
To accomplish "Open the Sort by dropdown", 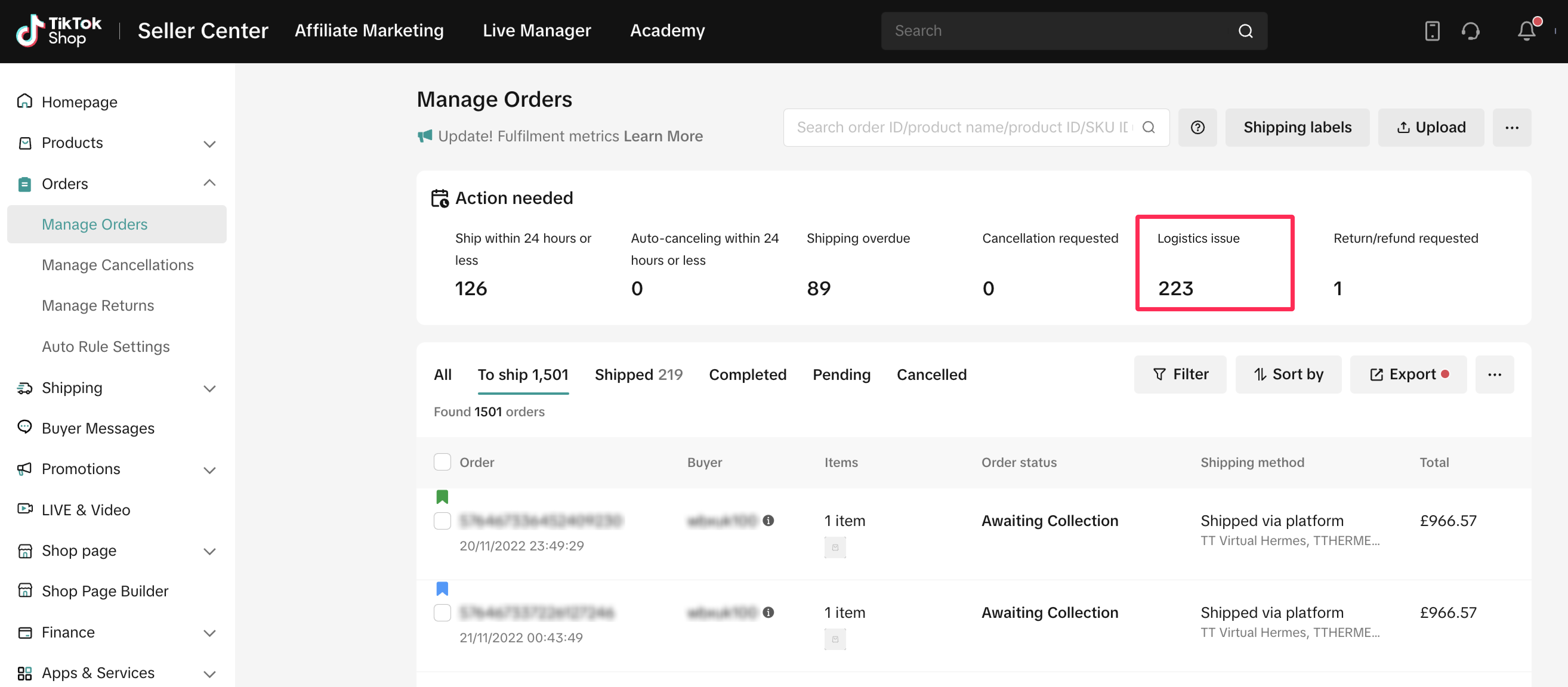I will [1288, 374].
